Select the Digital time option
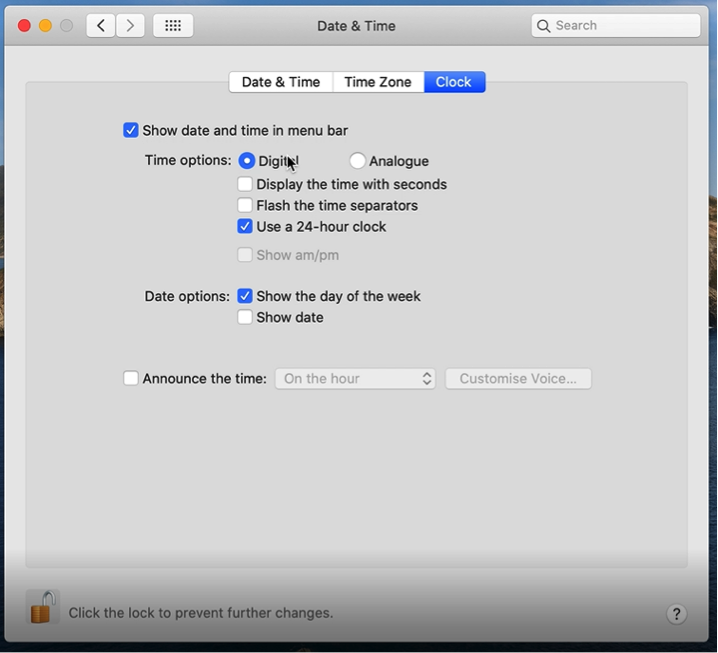 point(247,161)
